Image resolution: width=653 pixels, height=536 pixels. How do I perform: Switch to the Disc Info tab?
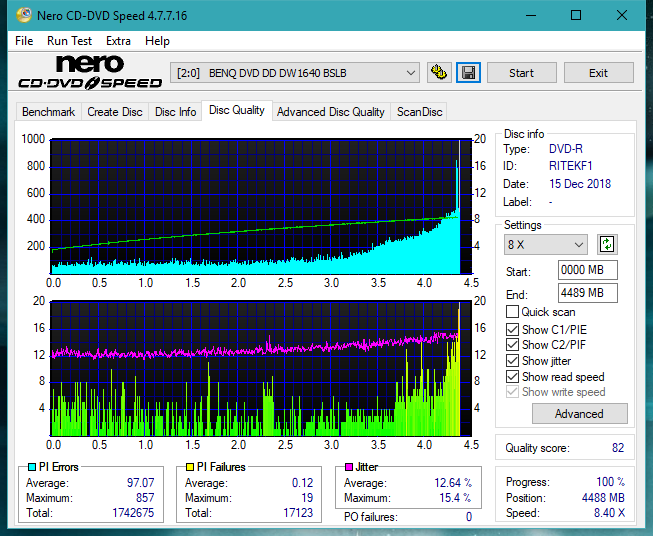pyautogui.click(x=175, y=112)
